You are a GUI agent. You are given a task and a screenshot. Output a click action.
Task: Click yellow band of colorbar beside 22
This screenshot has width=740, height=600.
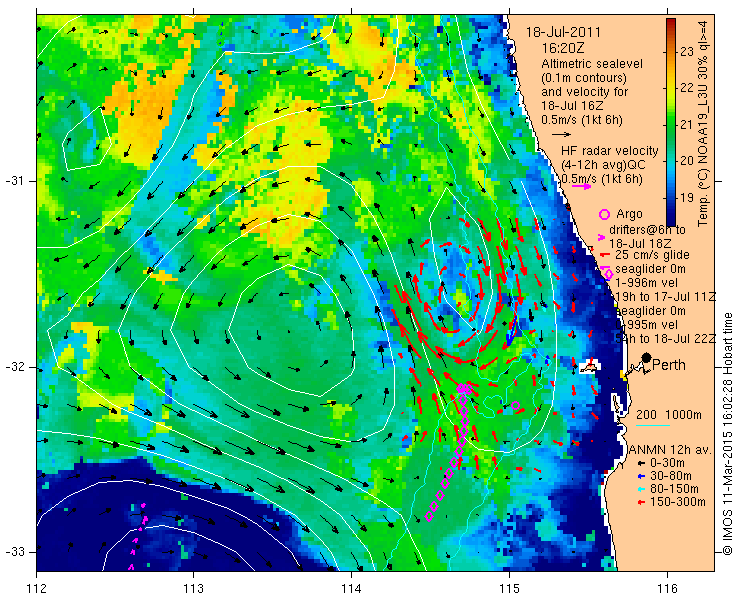(x=671, y=87)
